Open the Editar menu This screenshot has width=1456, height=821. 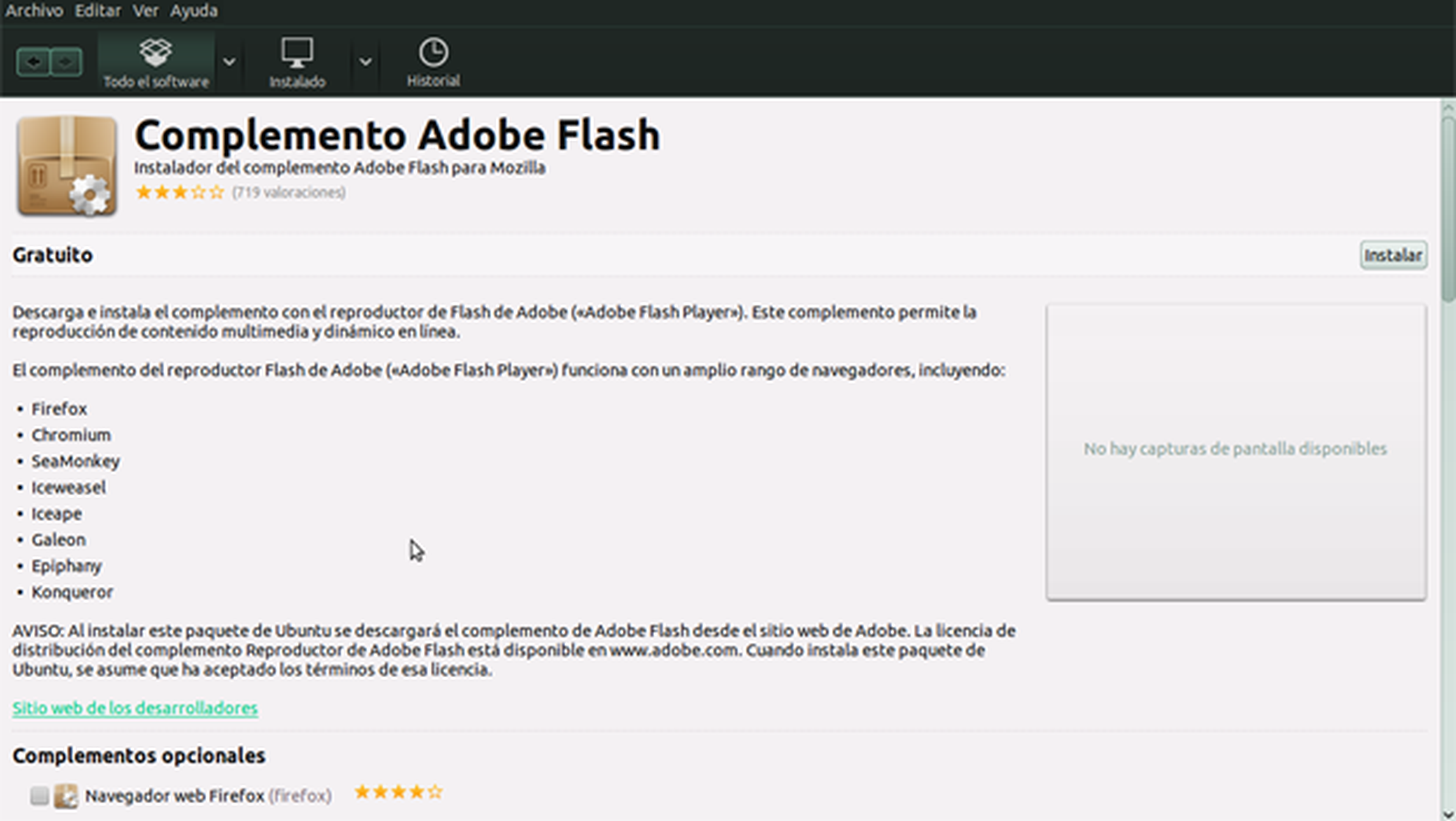coord(98,10)
